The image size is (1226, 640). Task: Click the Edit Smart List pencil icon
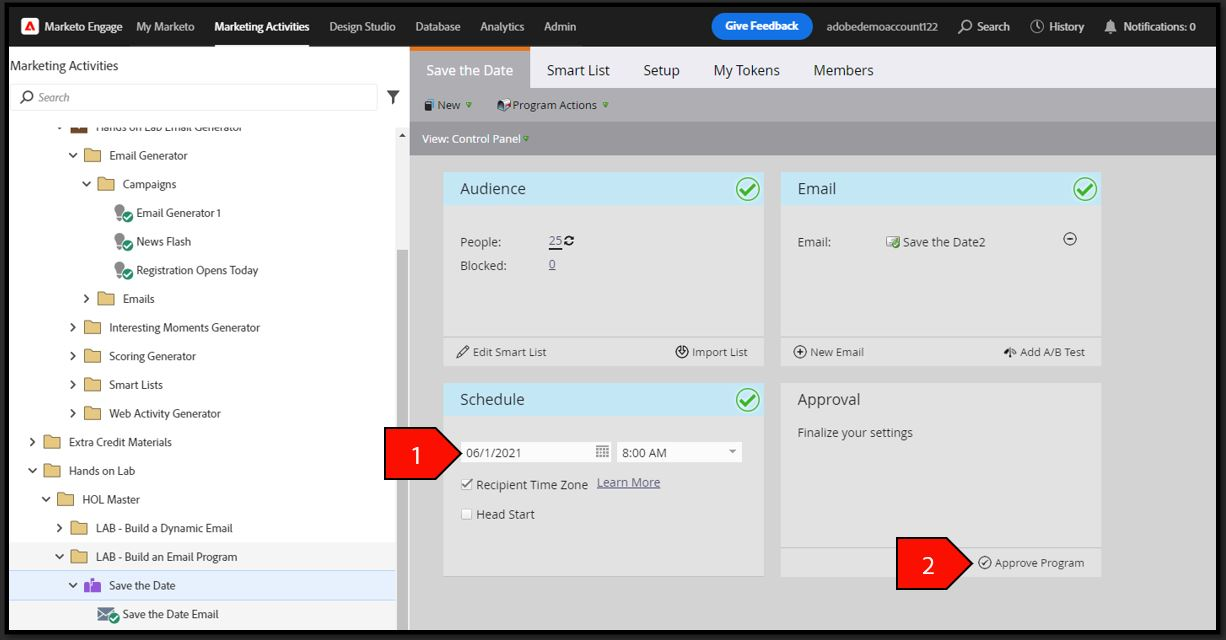click(x=462, y=352)
